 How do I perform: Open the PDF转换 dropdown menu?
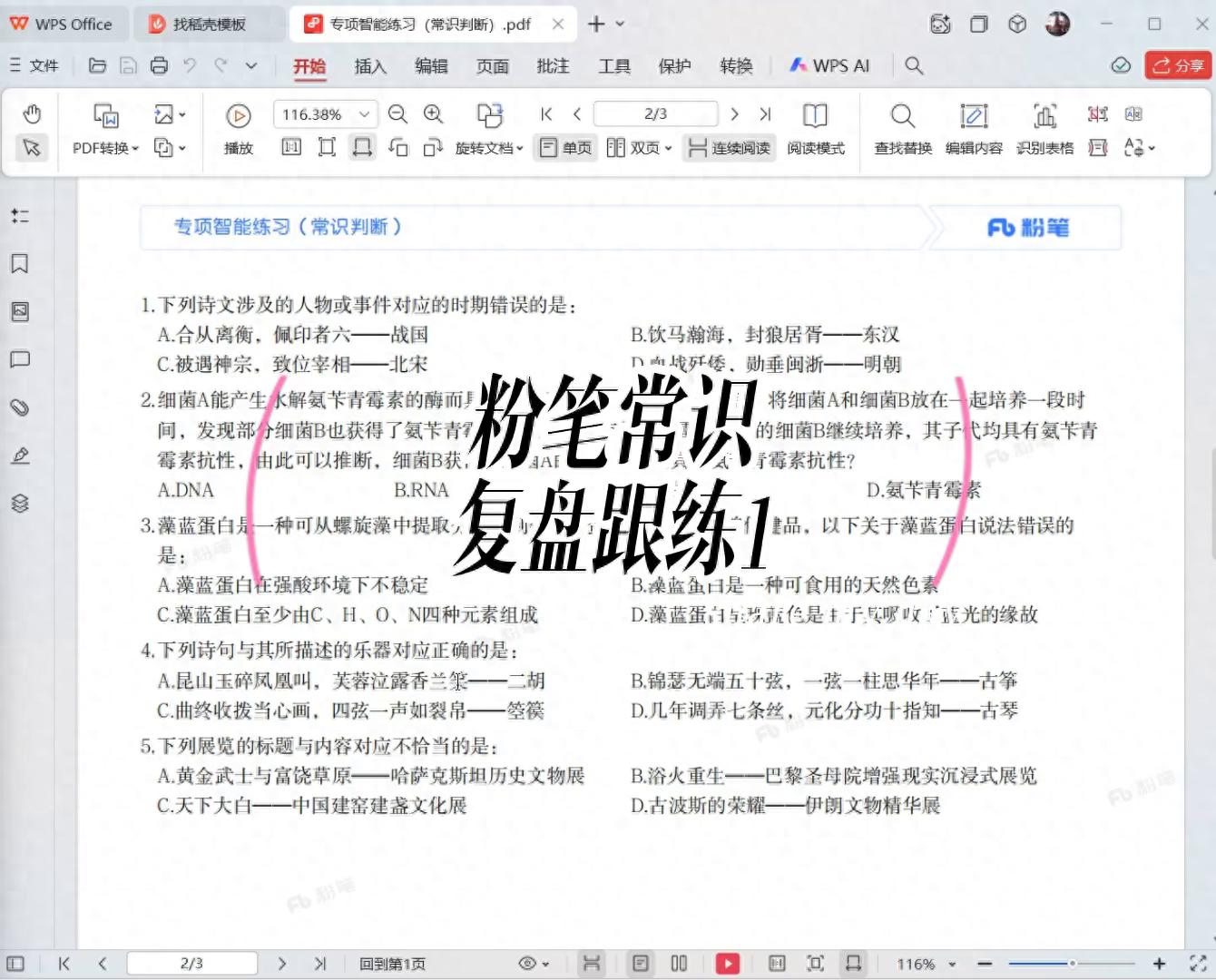[x=102, y=147]
